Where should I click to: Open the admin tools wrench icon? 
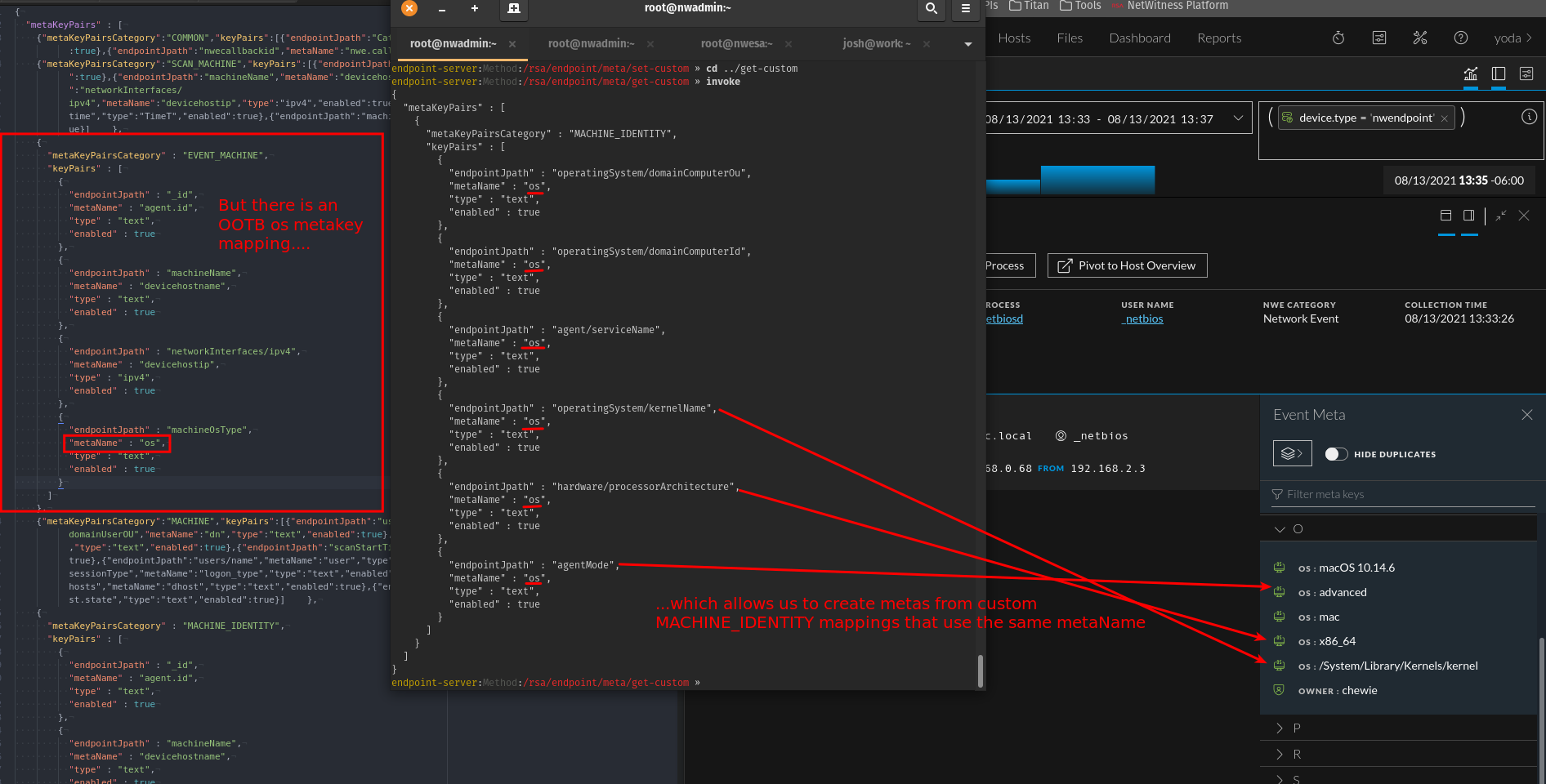coord(1420,38)
